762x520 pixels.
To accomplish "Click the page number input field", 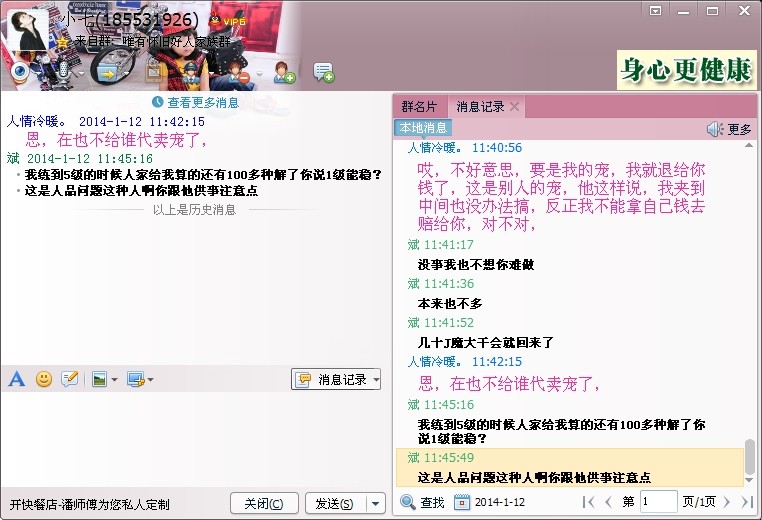I will click(658, 502).
